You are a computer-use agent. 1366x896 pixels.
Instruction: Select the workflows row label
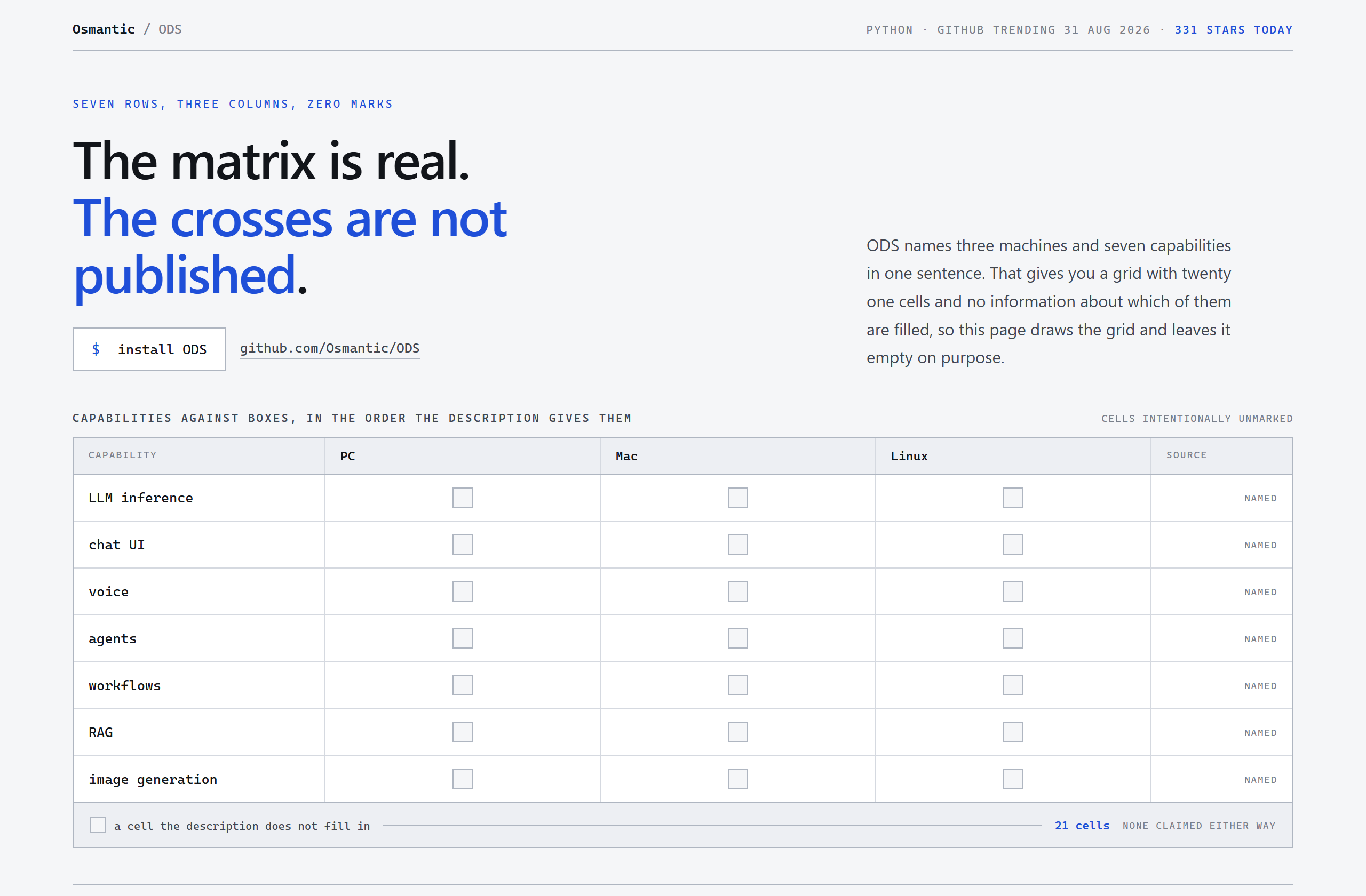(x=124, y=685)
